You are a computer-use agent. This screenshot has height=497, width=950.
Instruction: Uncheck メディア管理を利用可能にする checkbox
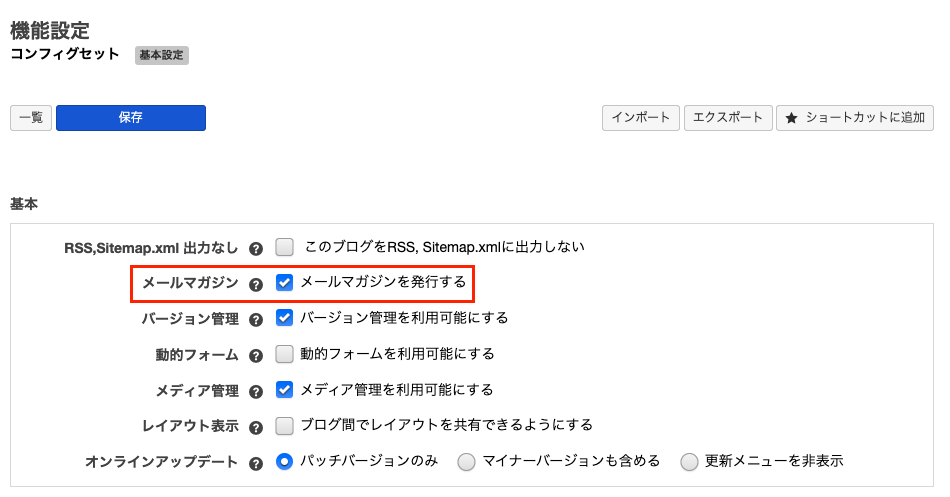[x=285, y=390]
